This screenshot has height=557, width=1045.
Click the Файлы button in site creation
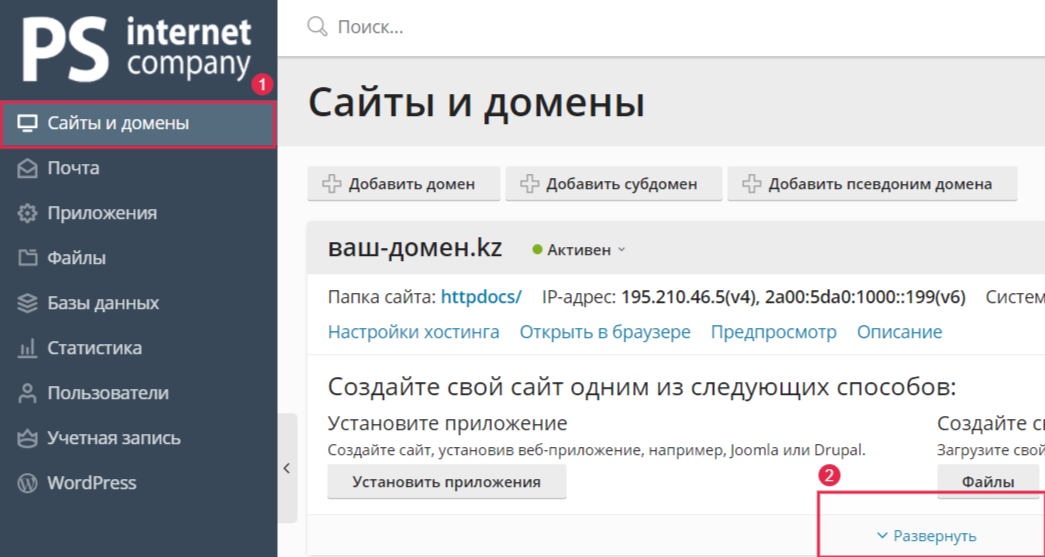tap(988, 482)
